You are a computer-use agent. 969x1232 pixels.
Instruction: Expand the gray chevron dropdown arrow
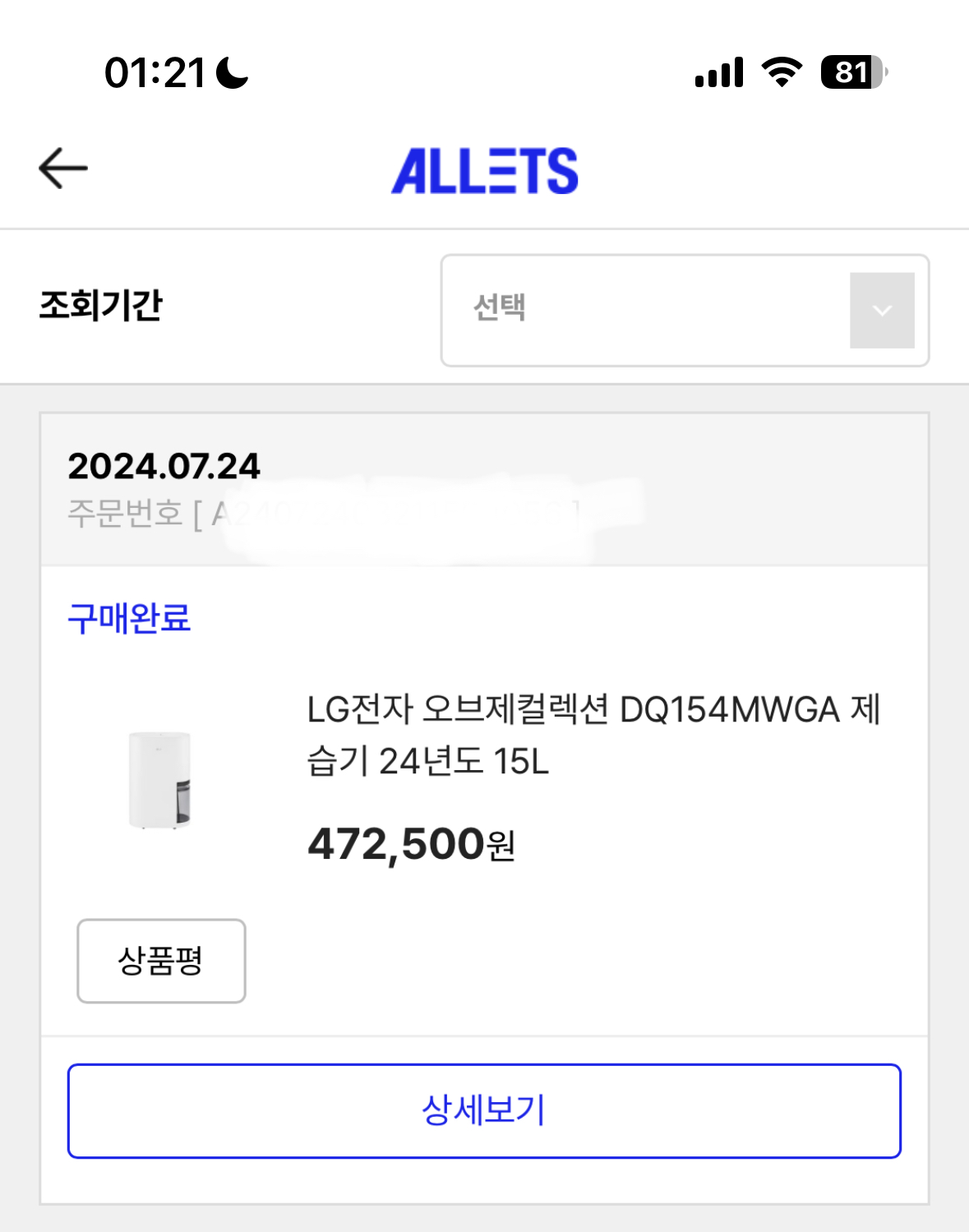[x=882, y=311]
